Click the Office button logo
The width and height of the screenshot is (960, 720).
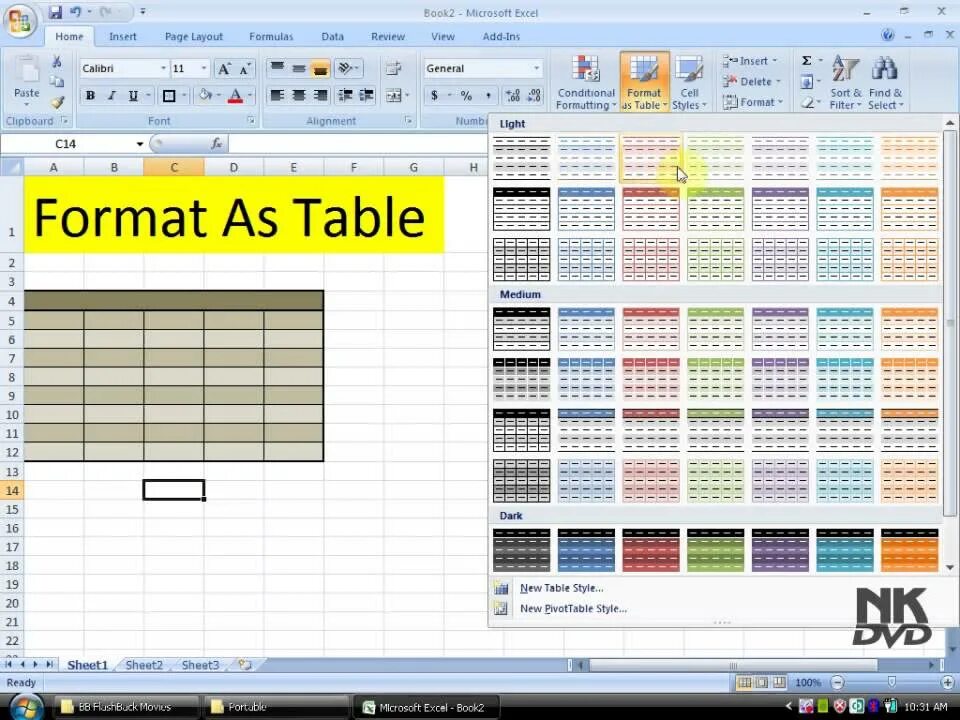[x=20, y=21]
